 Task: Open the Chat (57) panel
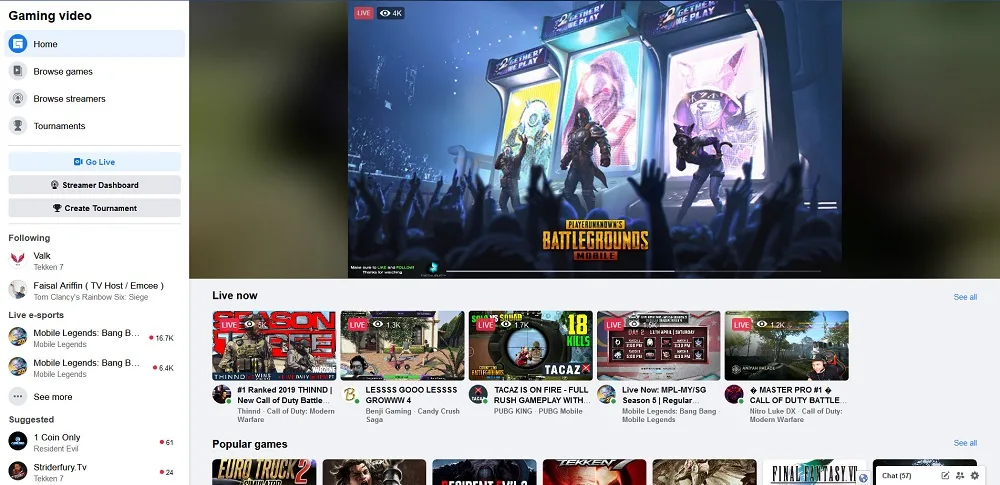click(896, 475)
